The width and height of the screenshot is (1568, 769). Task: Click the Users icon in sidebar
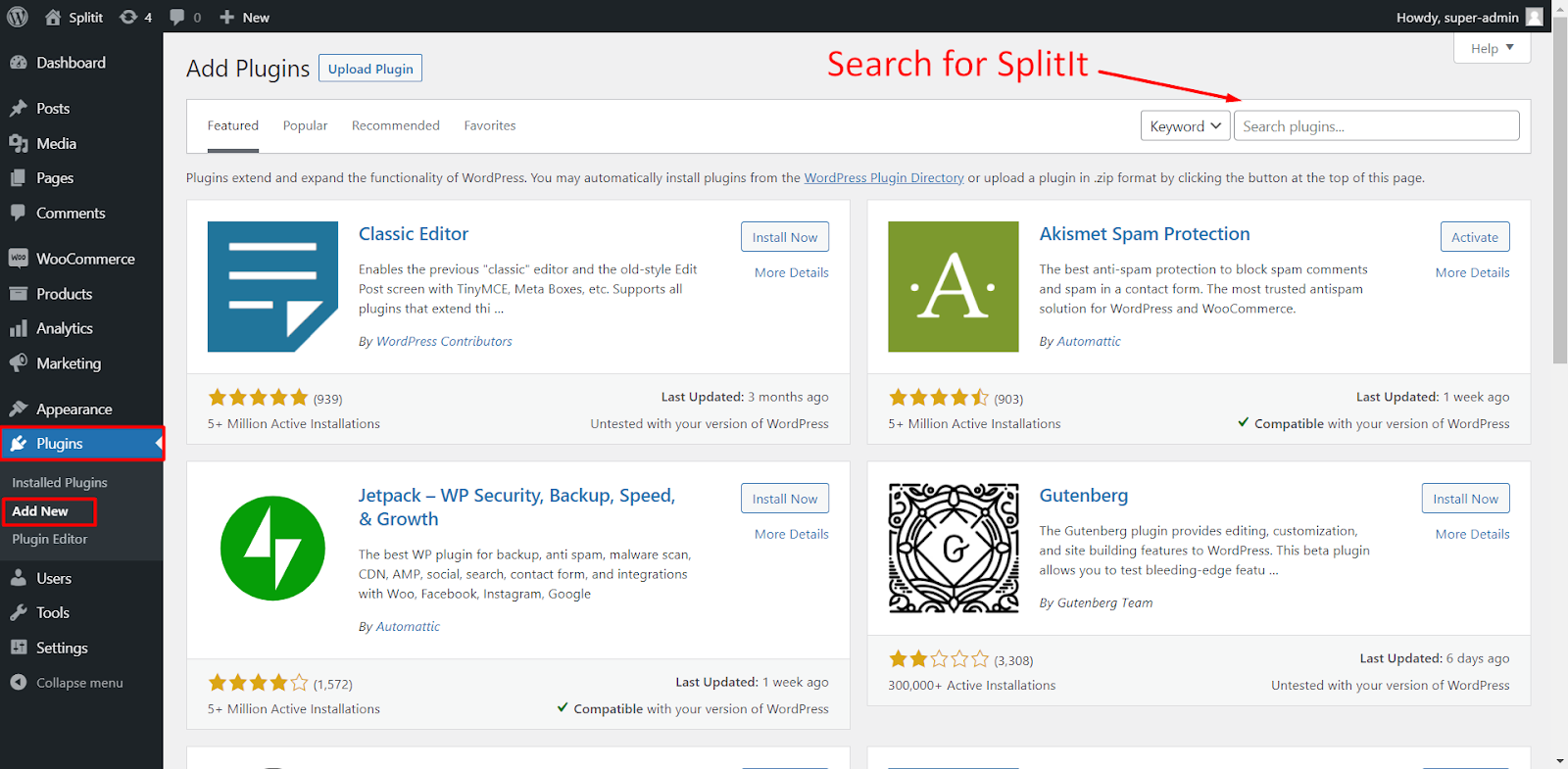pyautogui.click(x=18, y=578)
